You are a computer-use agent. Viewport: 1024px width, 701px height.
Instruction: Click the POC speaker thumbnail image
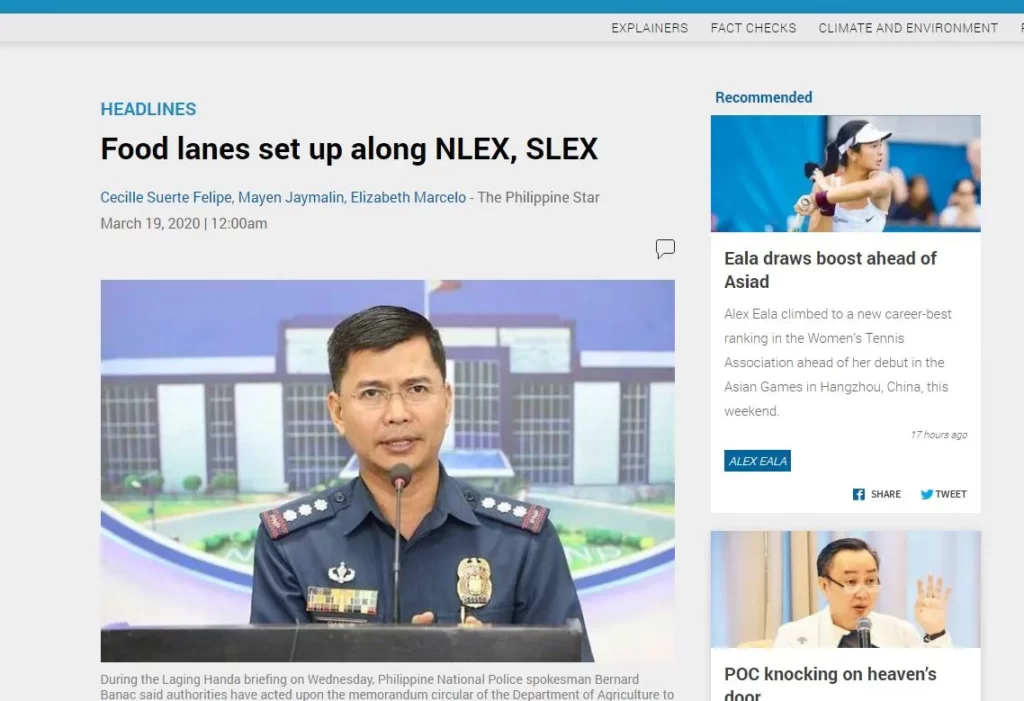click(x=846, y=589)
